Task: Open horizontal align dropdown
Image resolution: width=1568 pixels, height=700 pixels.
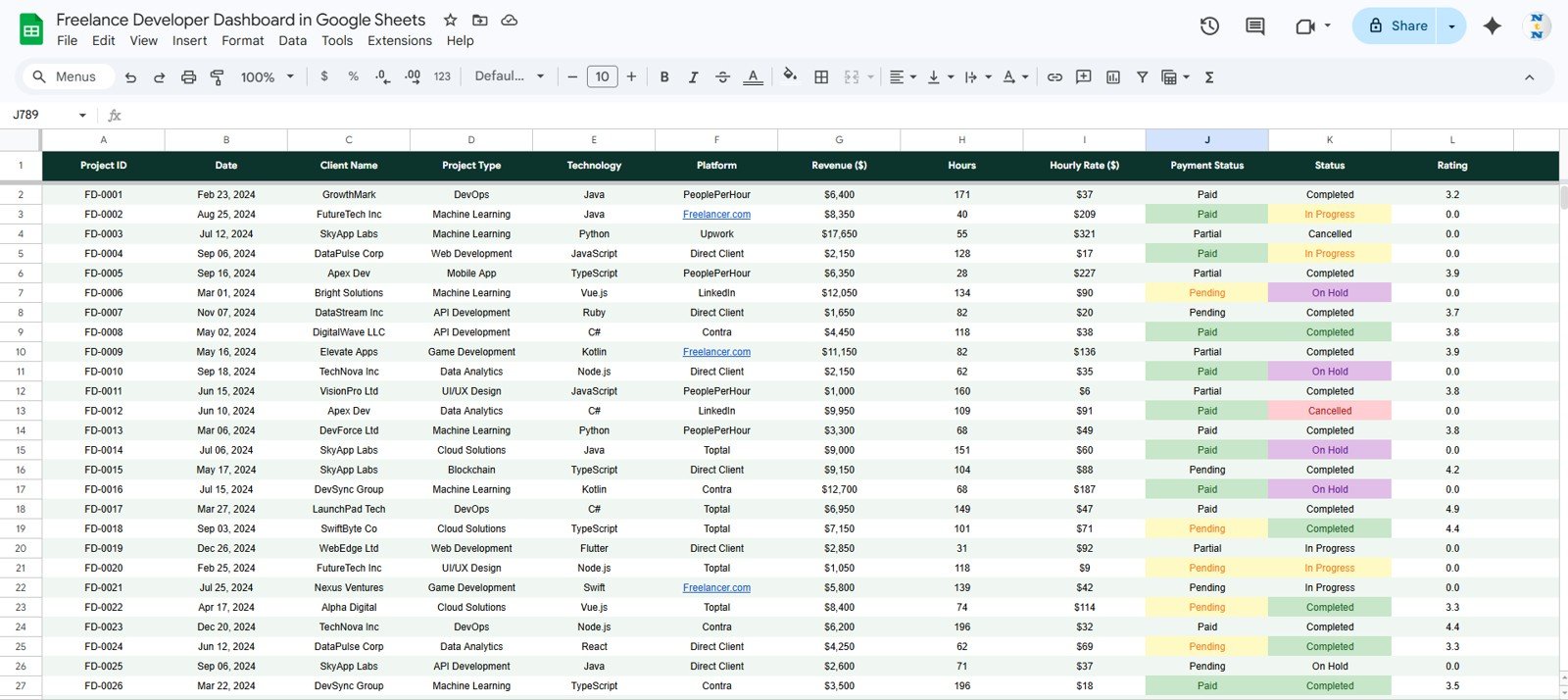Action: click(x=903, y=77)
